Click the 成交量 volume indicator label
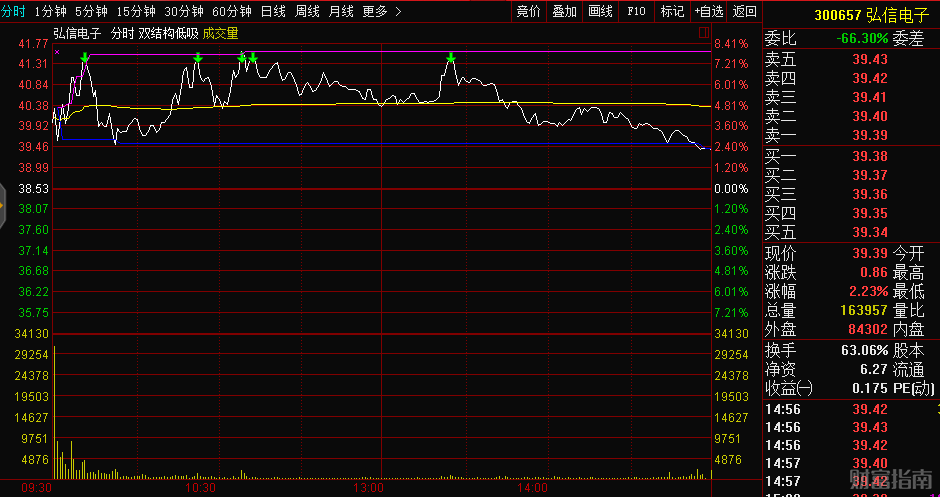940x497 pixels. pos(220,34)
